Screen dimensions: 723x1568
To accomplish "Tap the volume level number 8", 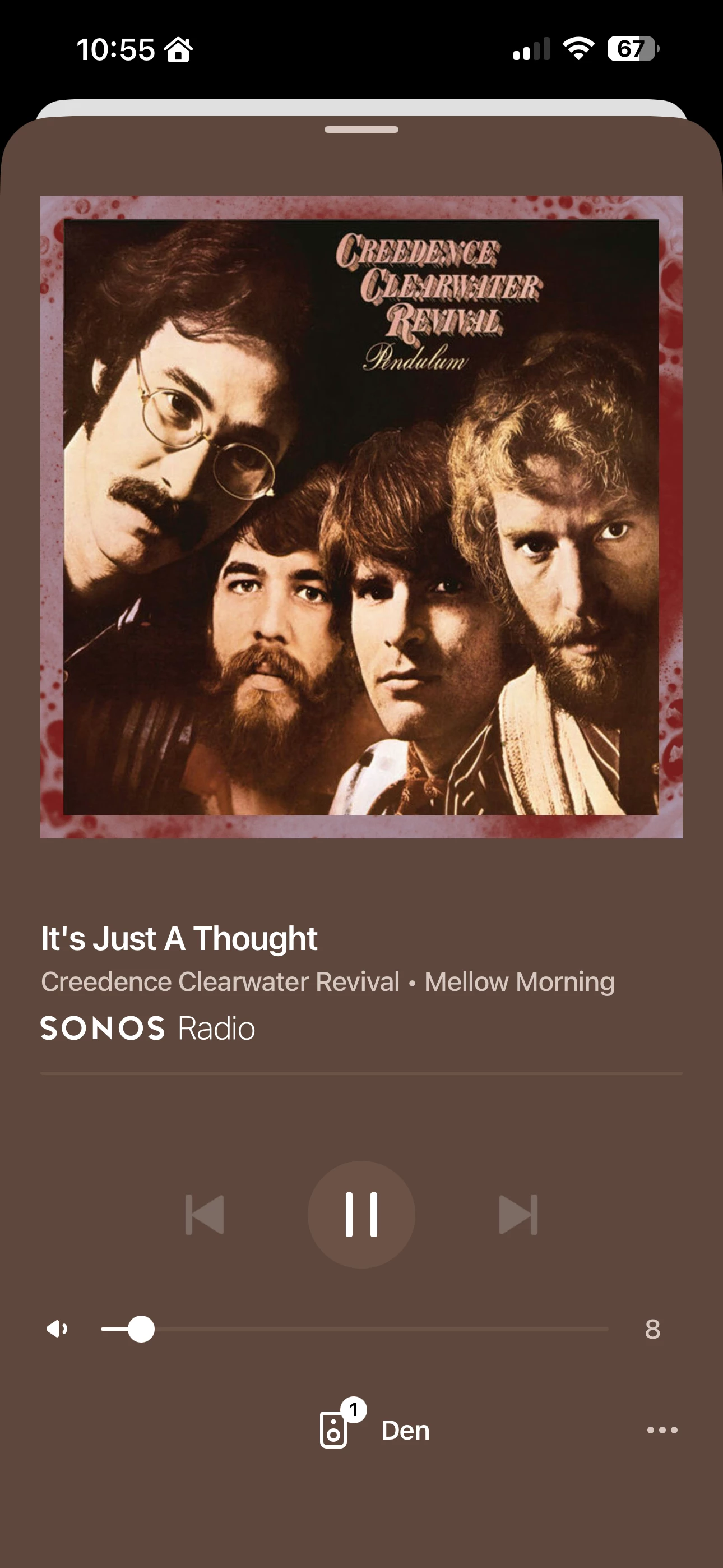I will point(652,1330).
